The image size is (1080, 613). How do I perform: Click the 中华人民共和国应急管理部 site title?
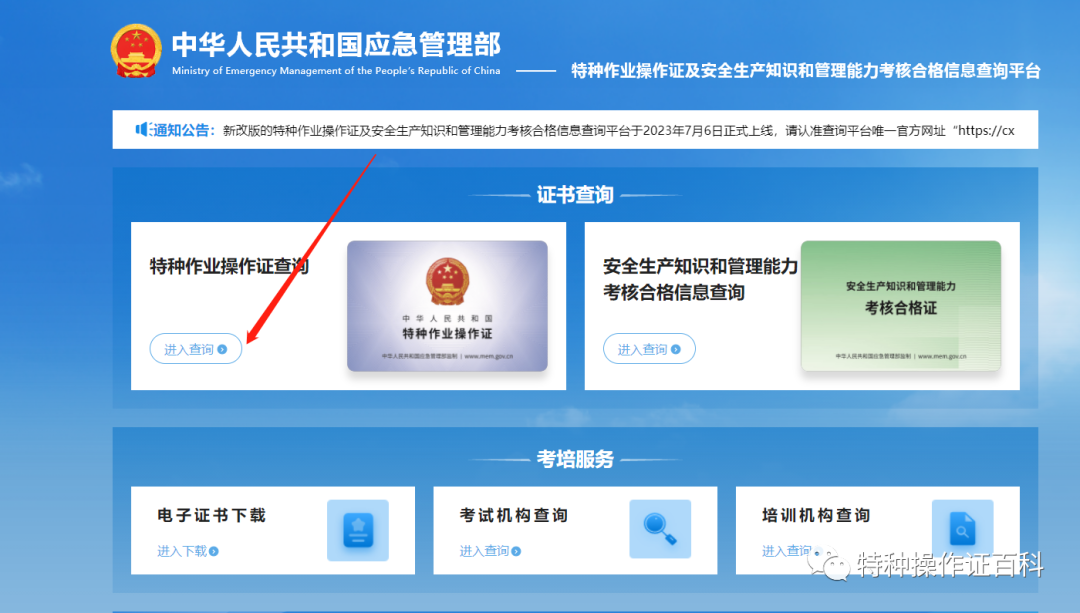pos(336,45)
